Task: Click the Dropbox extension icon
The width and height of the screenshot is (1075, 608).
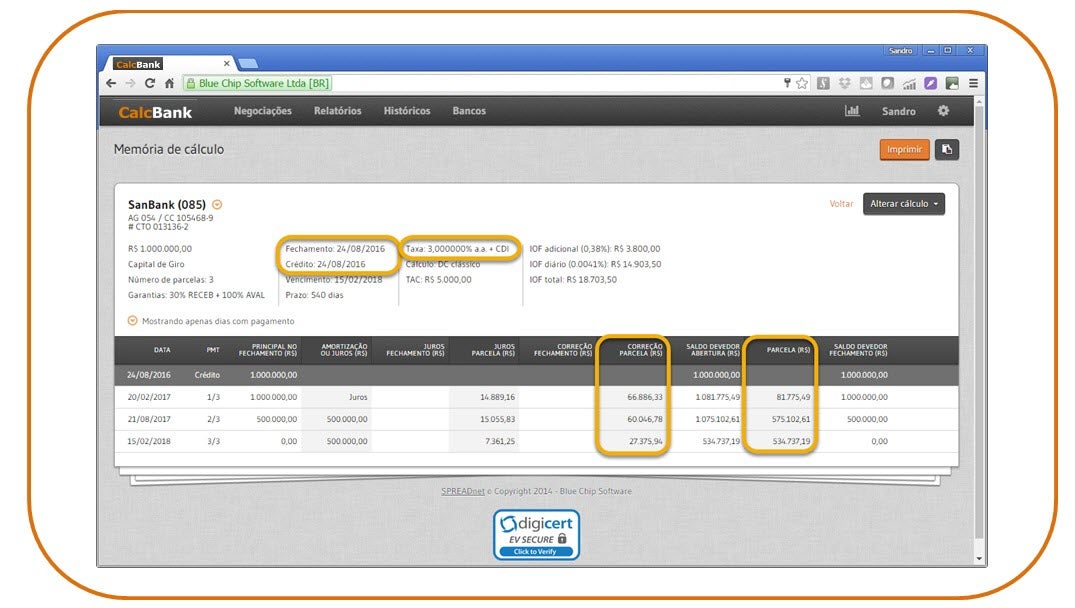Action: [844, 83]
